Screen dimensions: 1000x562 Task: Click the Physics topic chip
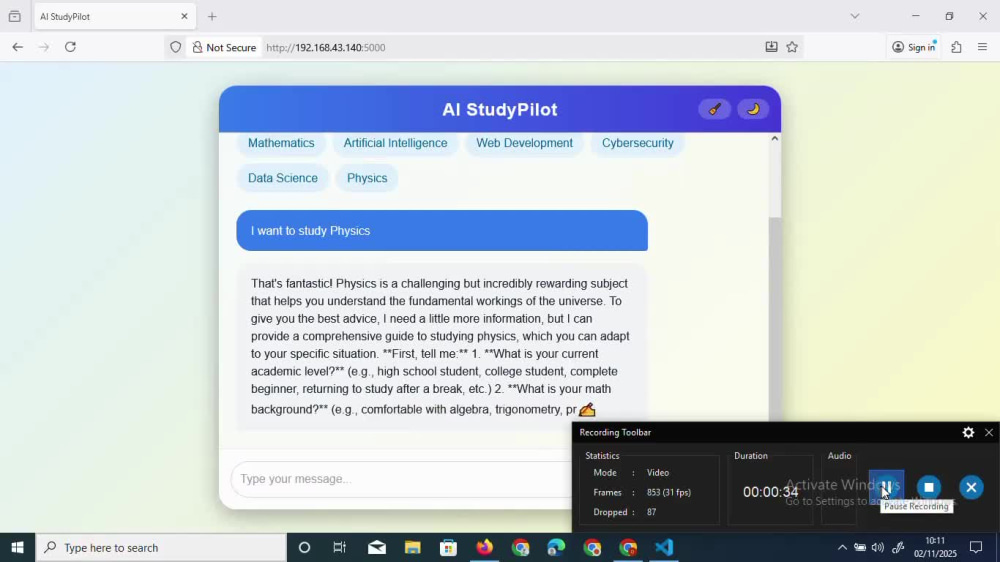pyautogui.click(x=367, y=178)
